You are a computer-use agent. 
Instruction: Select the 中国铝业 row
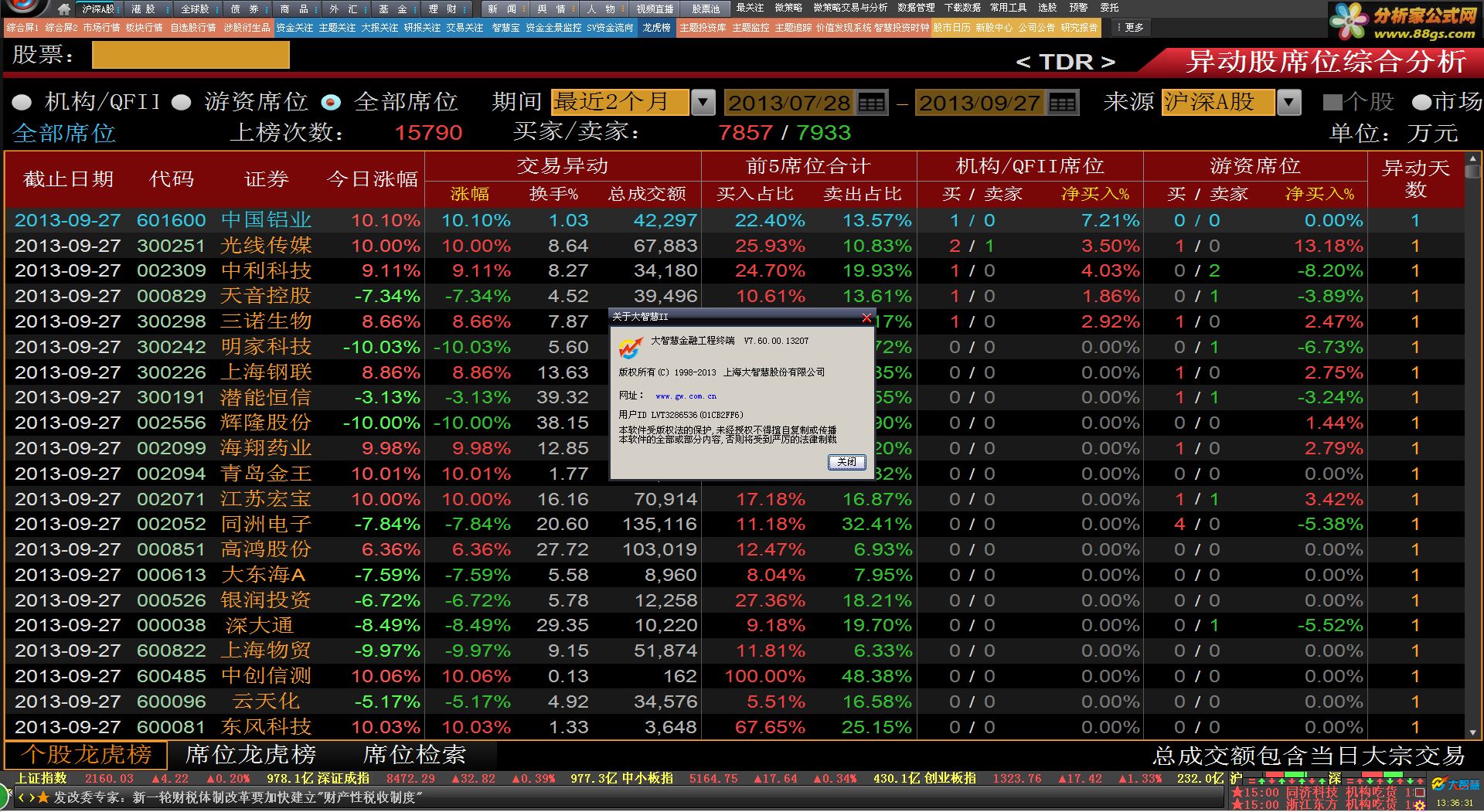(x=734, y=220)
